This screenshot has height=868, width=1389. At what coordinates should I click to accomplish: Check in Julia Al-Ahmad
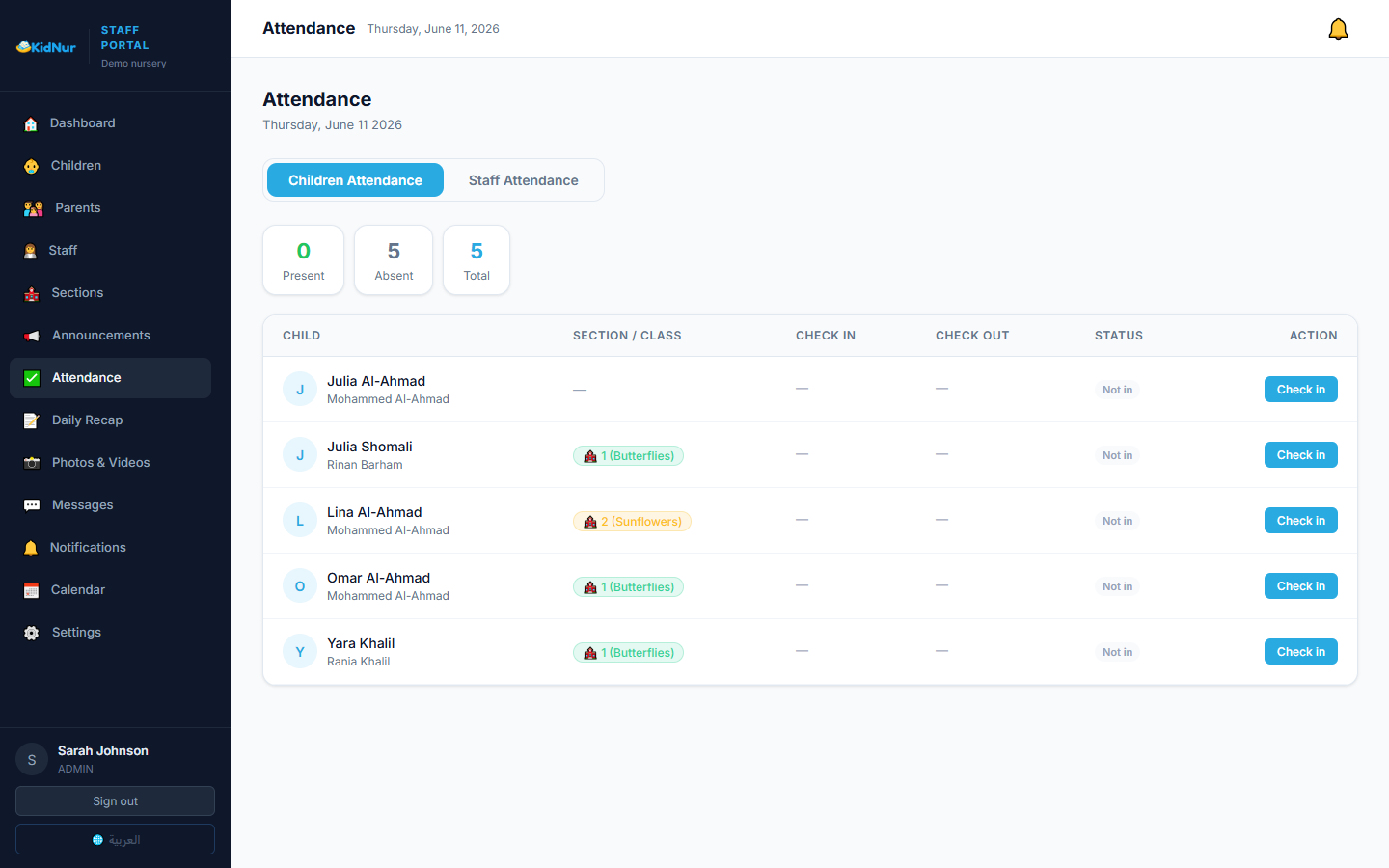[1300, 390]
